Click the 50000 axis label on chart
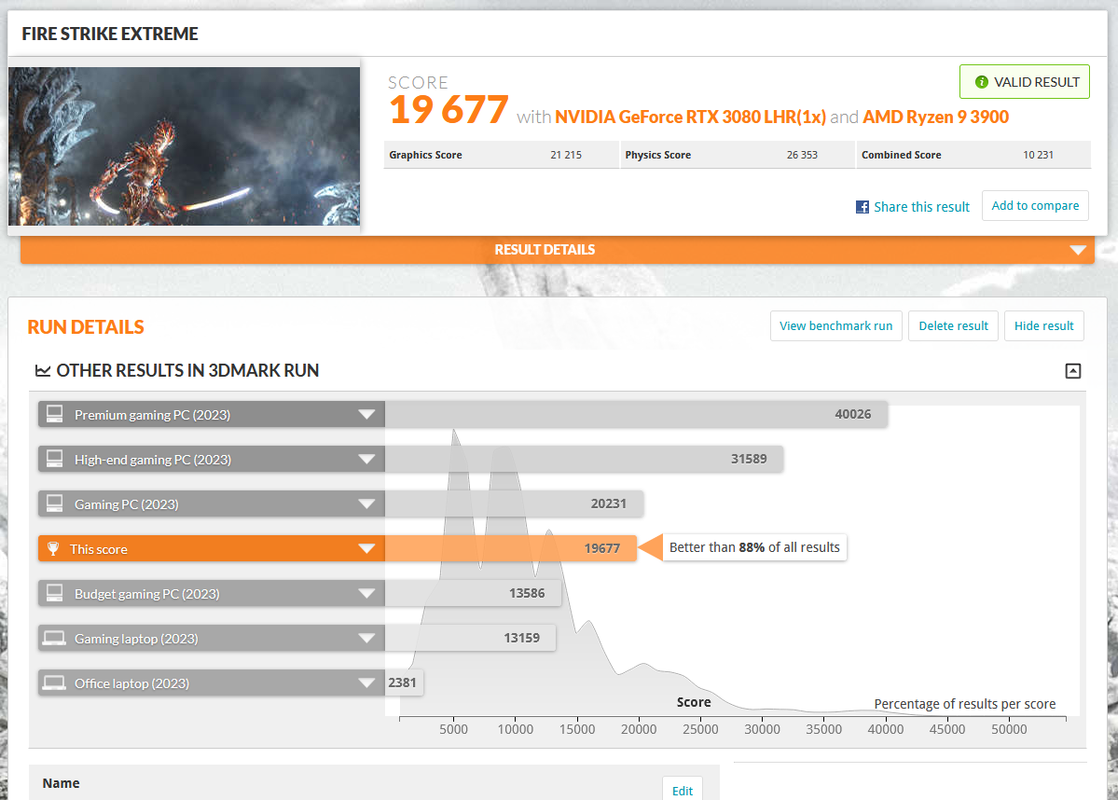Screen dimensions: 1118x800 click(1009, 729)
